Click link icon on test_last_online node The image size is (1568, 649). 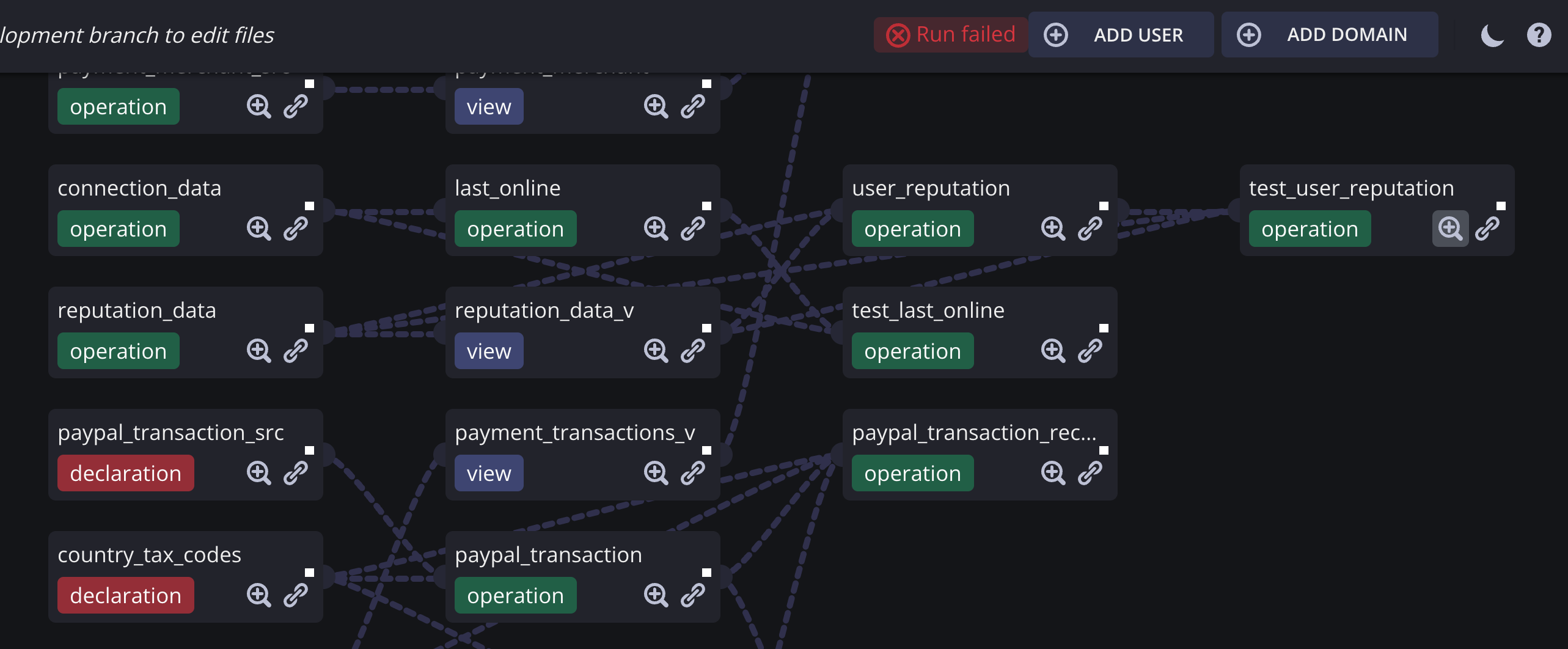point(1090,351)
